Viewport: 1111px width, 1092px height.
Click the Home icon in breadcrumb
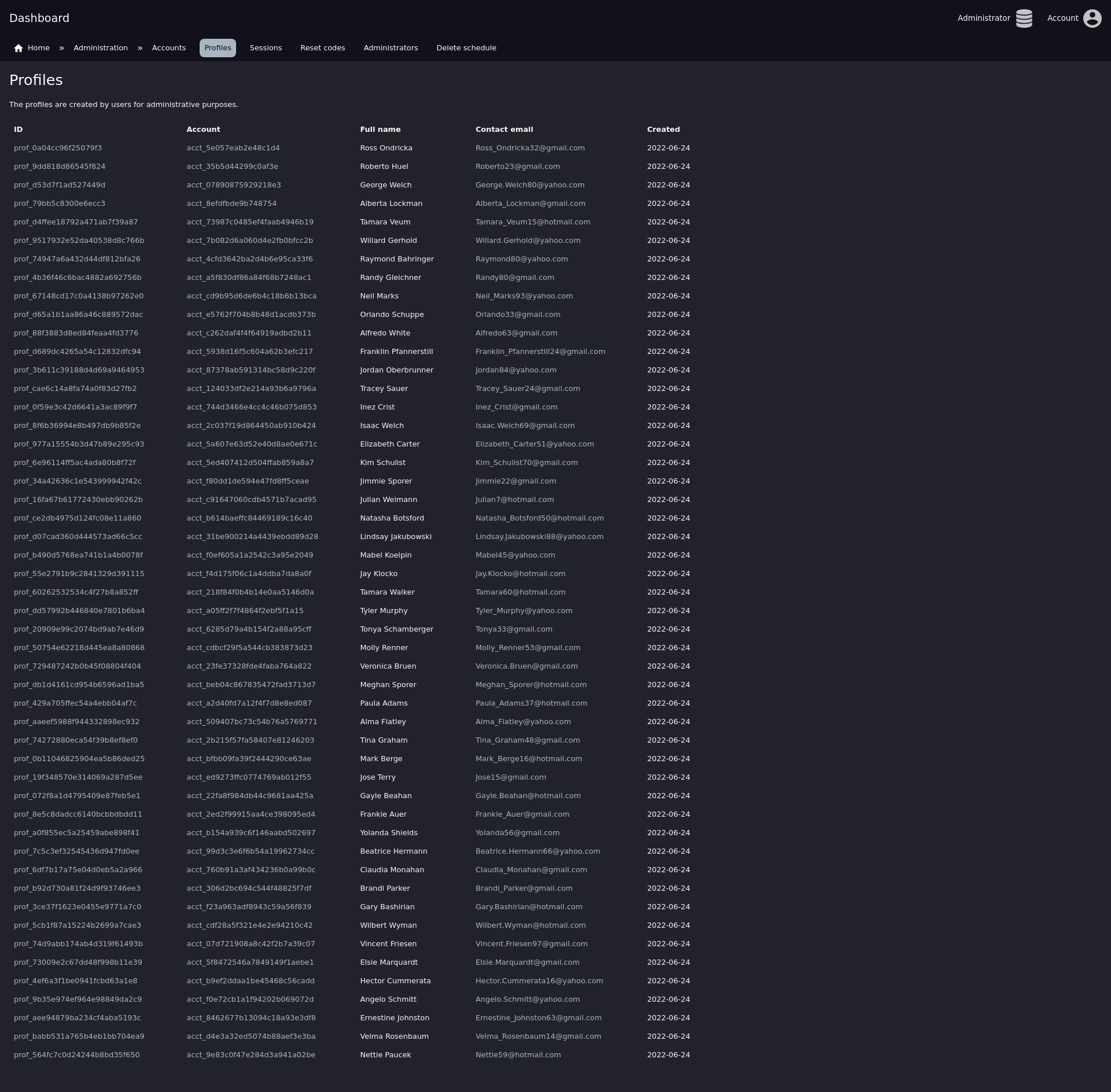point(19,48)
